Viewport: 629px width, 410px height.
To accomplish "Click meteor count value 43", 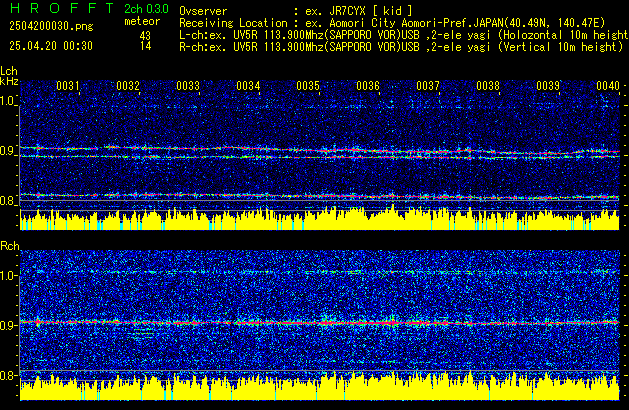I will (x=145, y=36).
